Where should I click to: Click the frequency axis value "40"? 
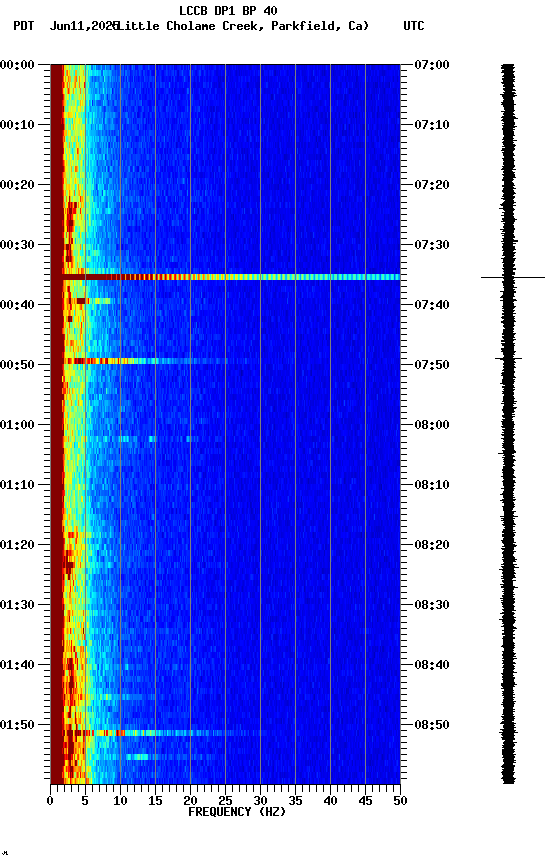tap(331, 801)
